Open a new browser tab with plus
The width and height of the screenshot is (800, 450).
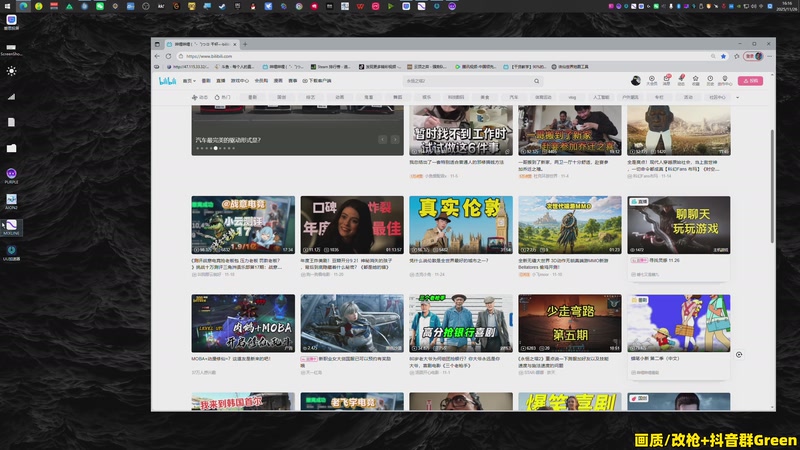[x=245, y=44]
